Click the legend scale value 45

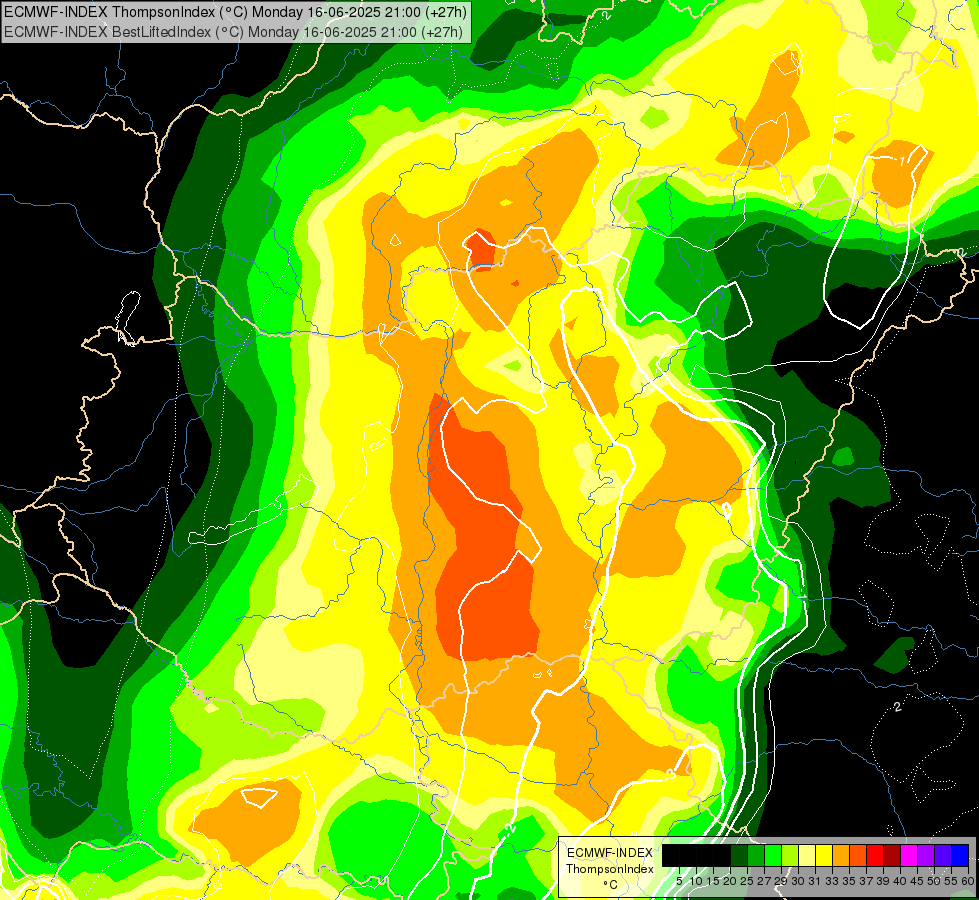(917, 881)
